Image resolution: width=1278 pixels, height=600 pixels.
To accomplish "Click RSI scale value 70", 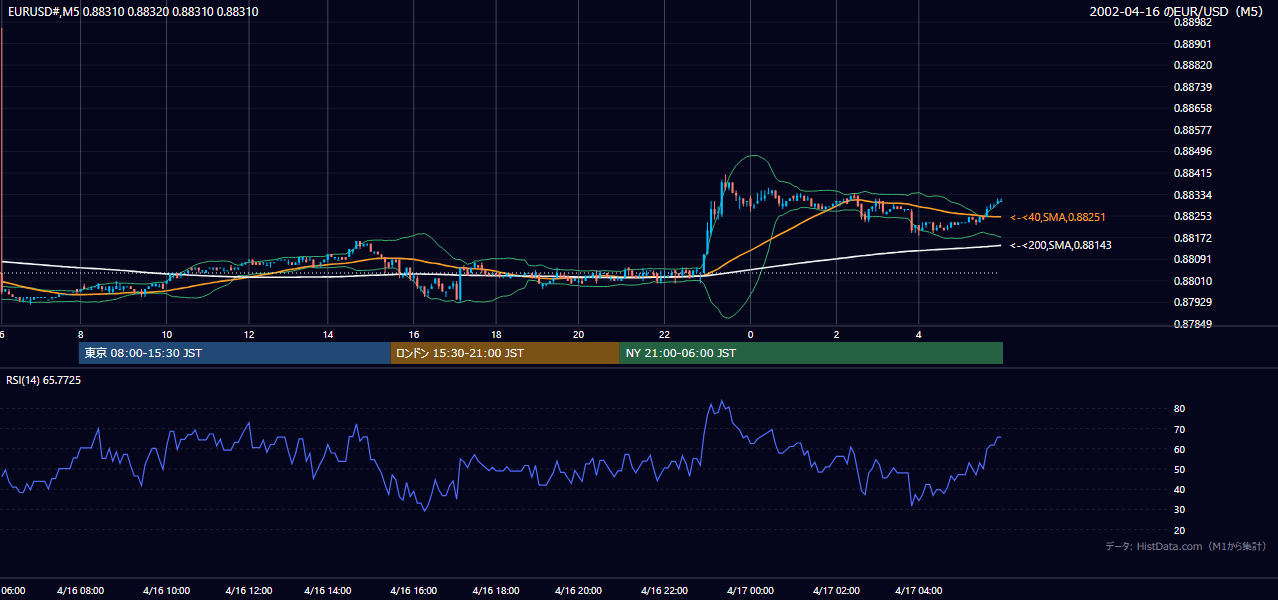I will (x=1179, y=429).
